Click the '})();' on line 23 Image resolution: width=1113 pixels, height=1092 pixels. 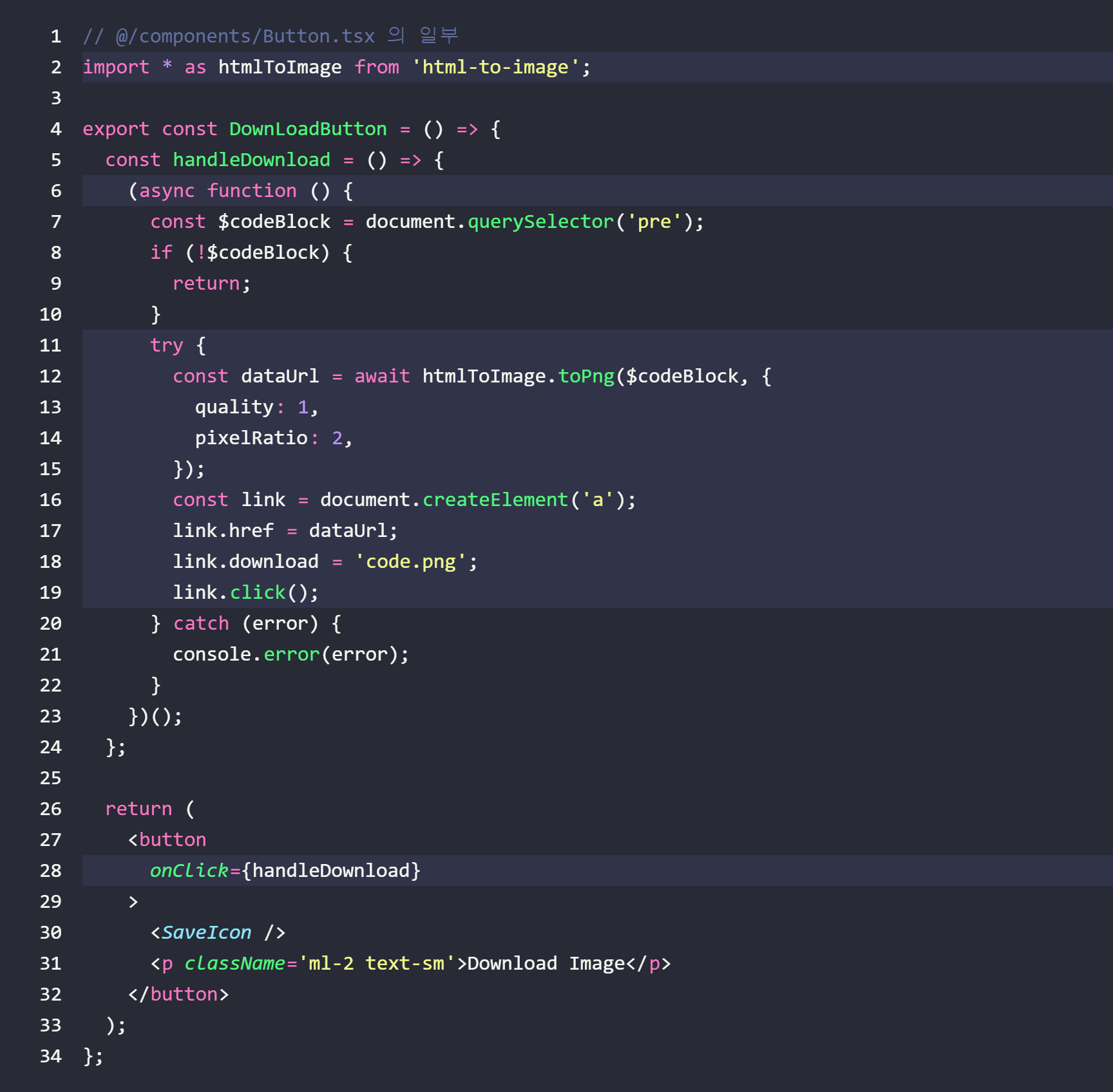(x=155, y=716)
